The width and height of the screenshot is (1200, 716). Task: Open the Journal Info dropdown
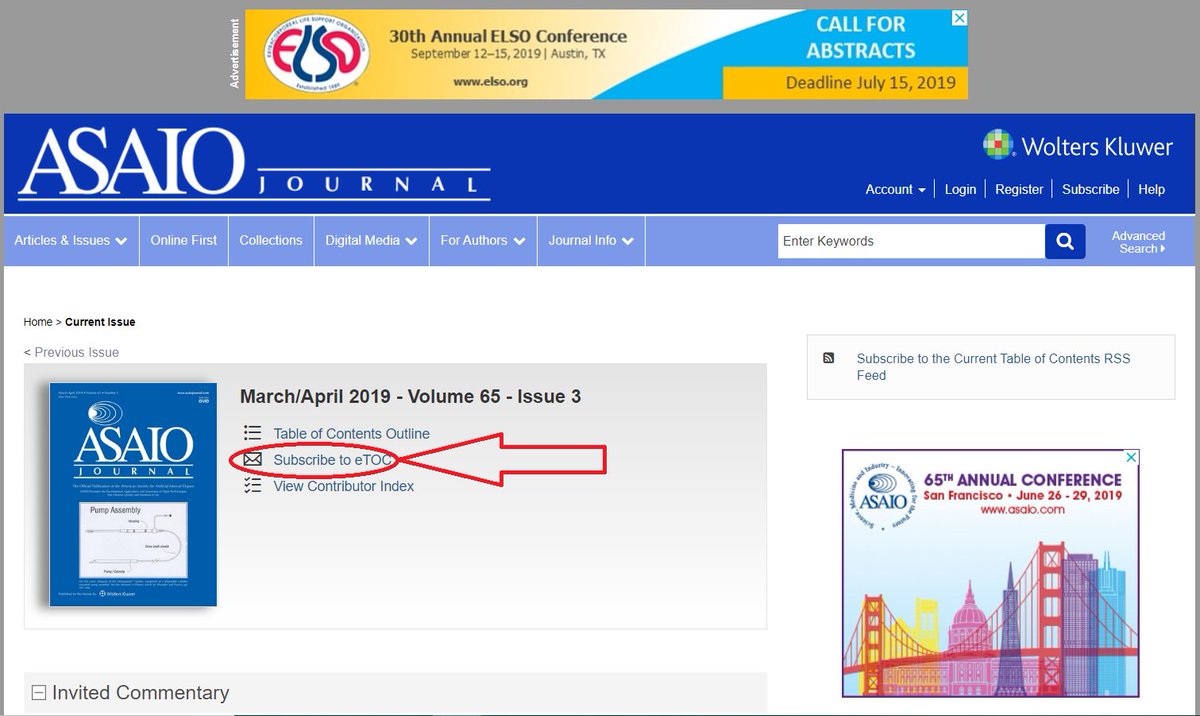[590, 240]
